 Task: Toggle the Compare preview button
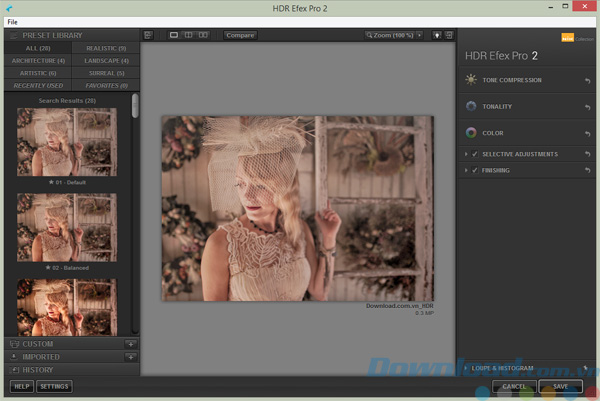click(240, 36)
